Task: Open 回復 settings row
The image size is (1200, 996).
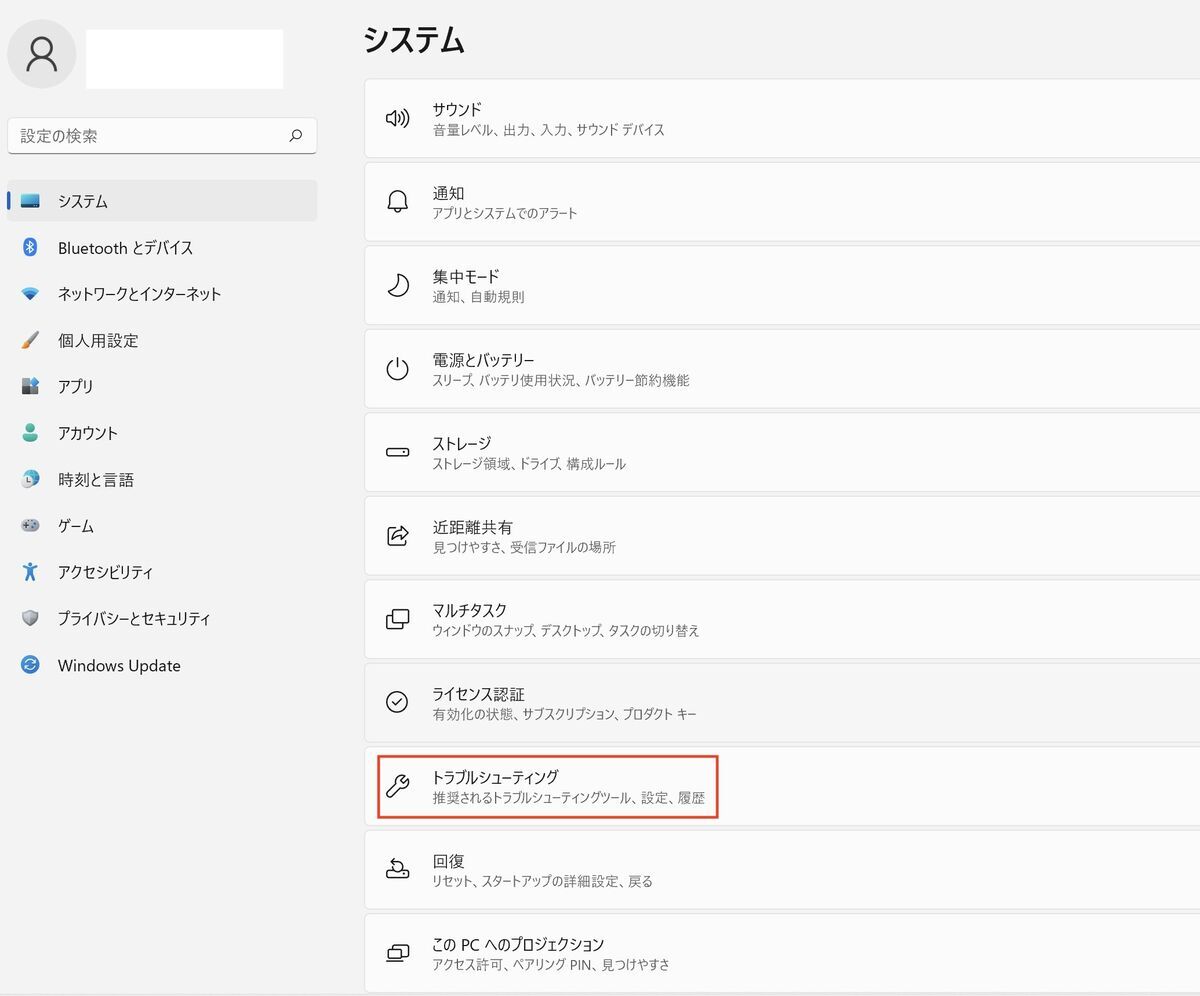Action: tap(782, 869)
